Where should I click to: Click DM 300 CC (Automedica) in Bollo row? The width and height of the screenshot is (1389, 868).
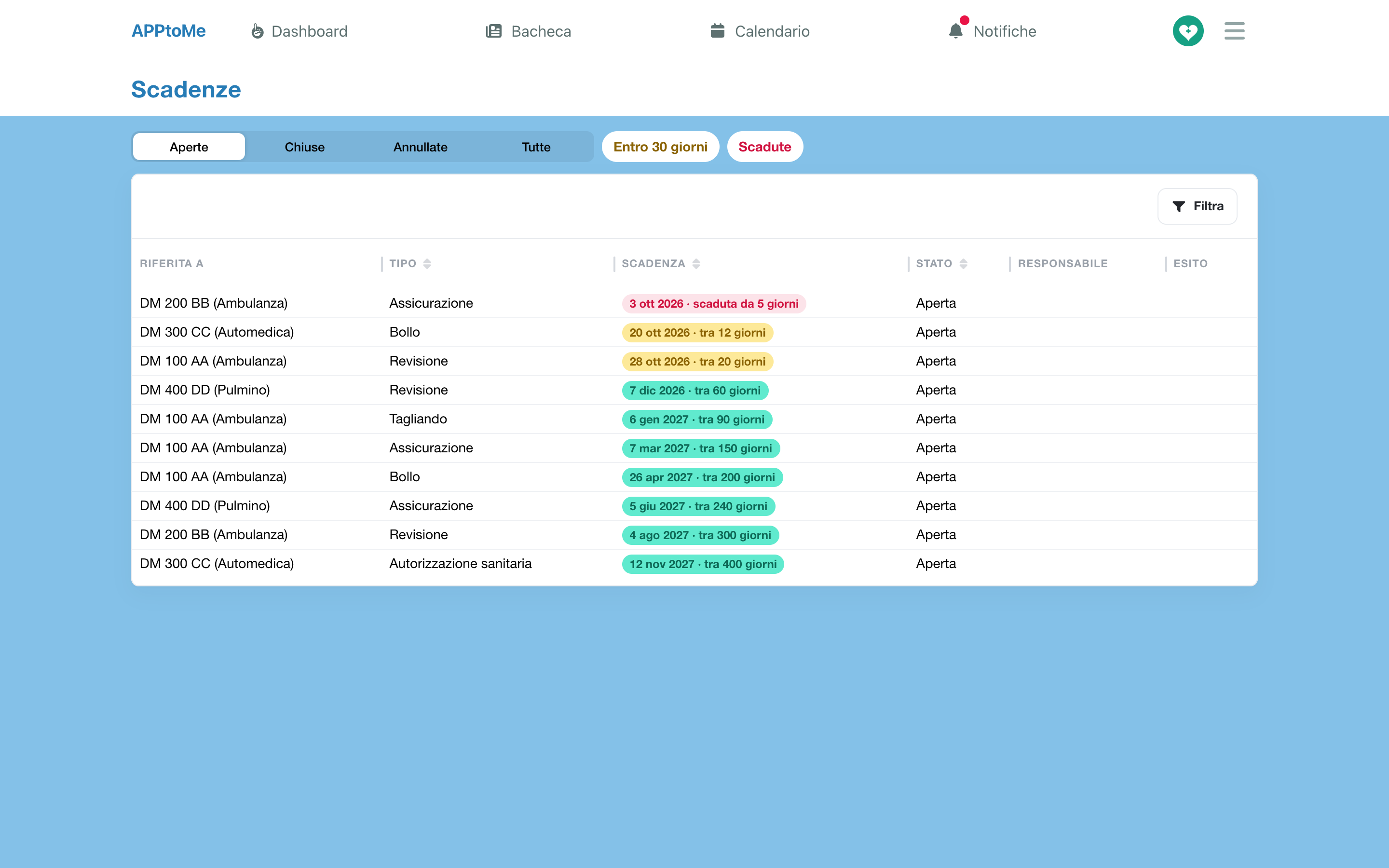(x=217, y=332)
